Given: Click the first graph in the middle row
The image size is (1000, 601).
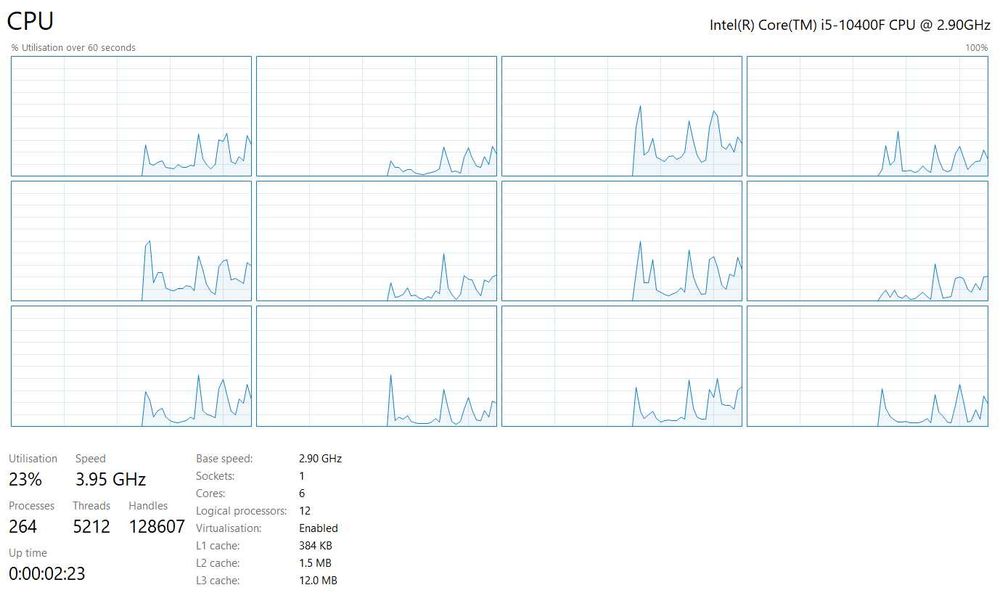Looking at the screenshot, I should click(x=131, y=241).
